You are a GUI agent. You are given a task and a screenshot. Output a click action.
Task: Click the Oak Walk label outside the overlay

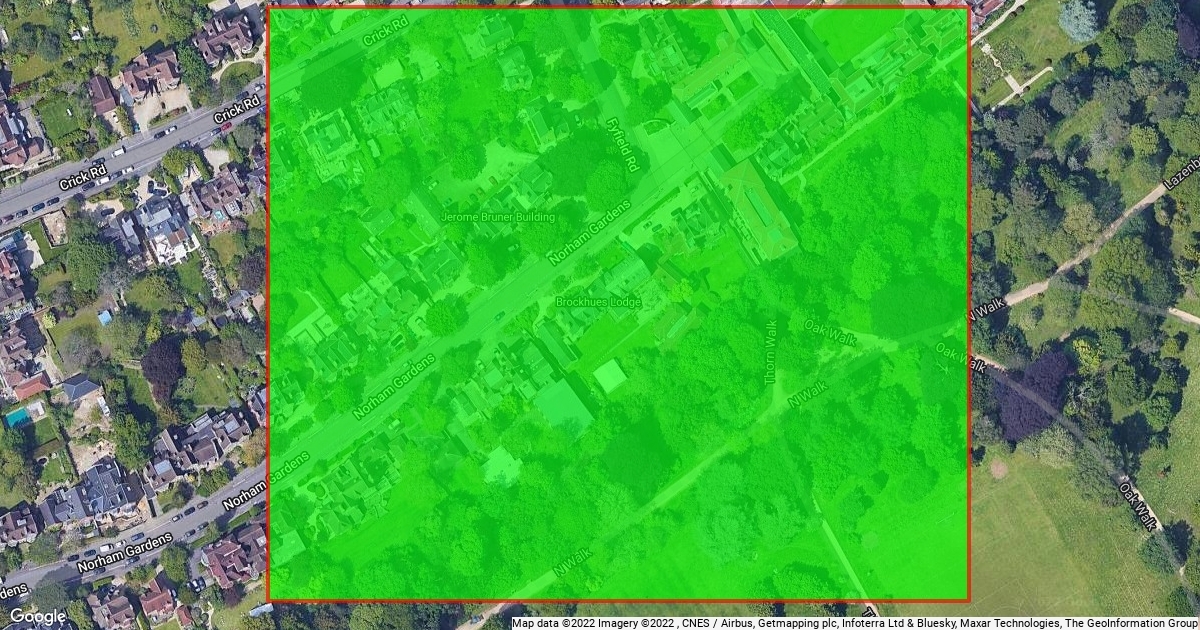point(1138,506)
